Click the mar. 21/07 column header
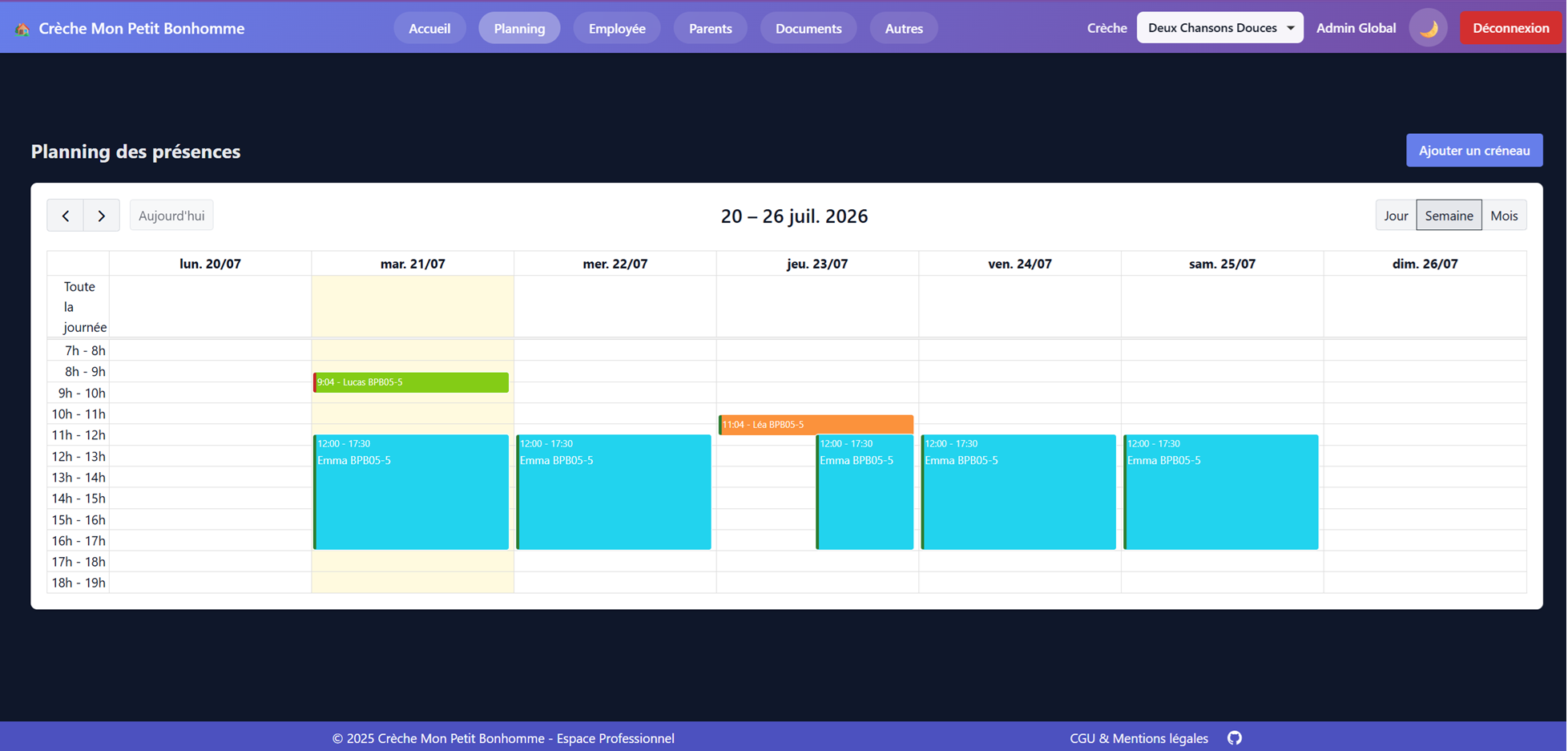The image size is (1568, 751). tap(413, 264)
